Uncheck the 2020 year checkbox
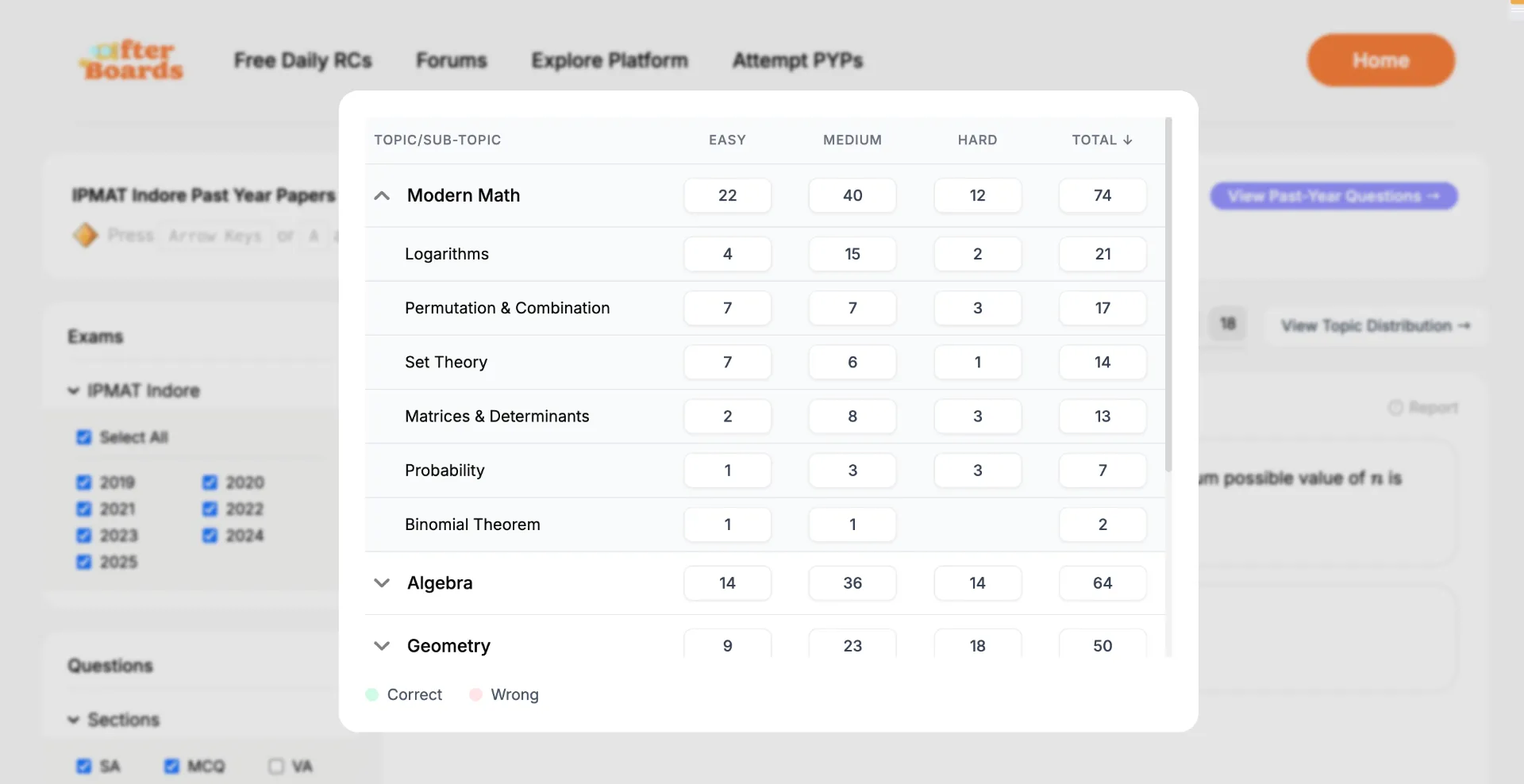Viewport: 1524px width, 784px height. [x=210, y=482]
